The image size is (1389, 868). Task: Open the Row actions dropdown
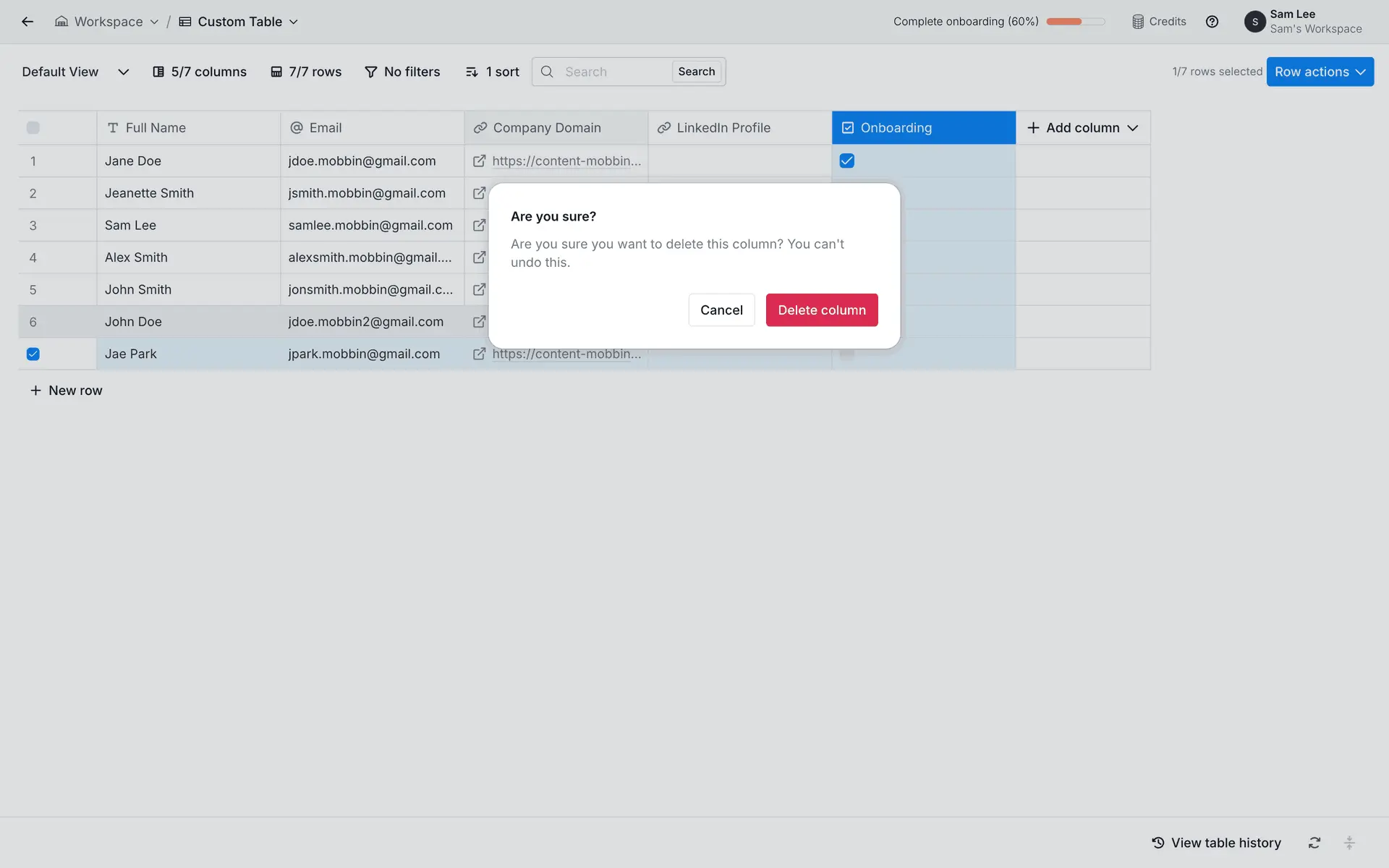pyautogui.click(x=1320, y=72)
